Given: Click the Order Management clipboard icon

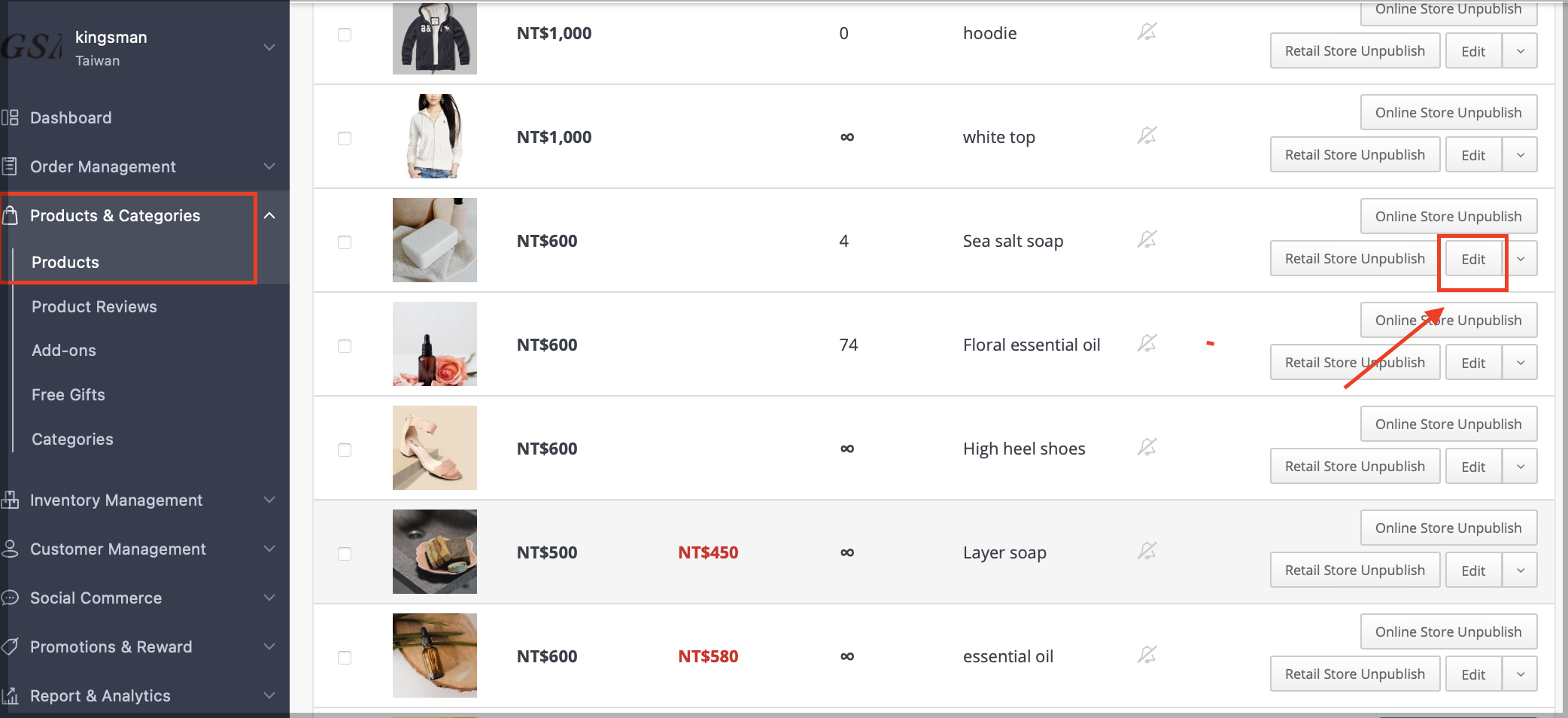Looking at the screenshot, I should pyautogui.click(x=11, y=166).
